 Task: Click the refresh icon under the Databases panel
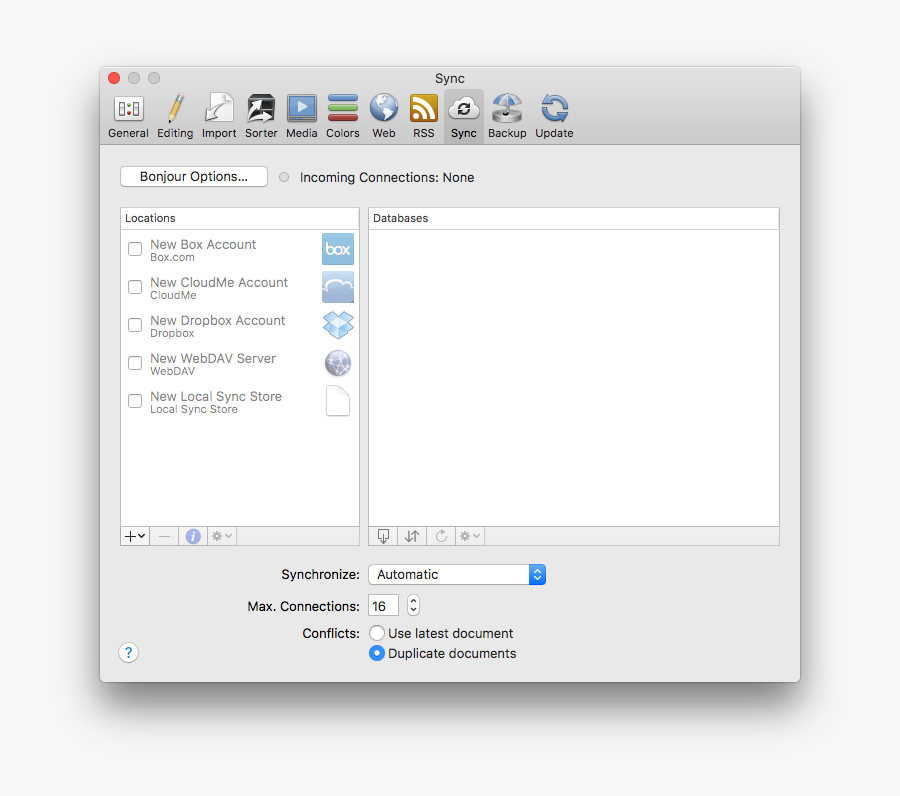[441, 536]
